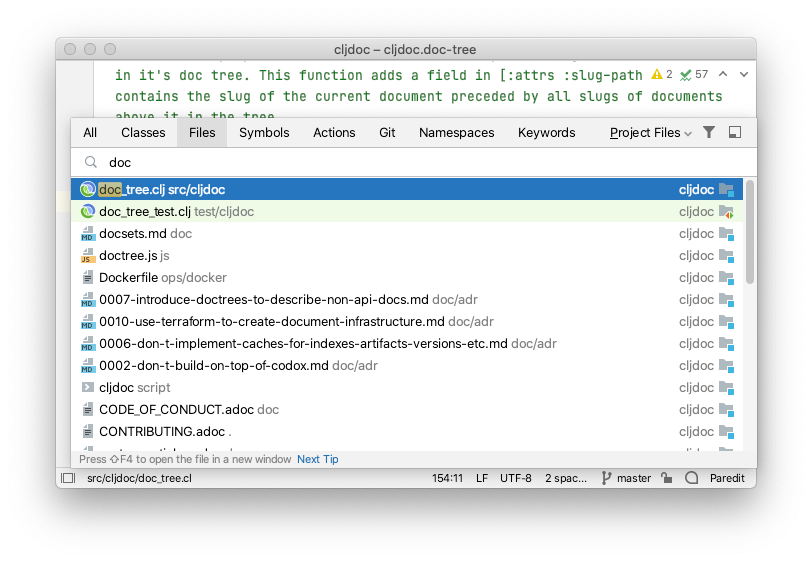Click the read-only lock icon in status bar

[x=666, y=478]
